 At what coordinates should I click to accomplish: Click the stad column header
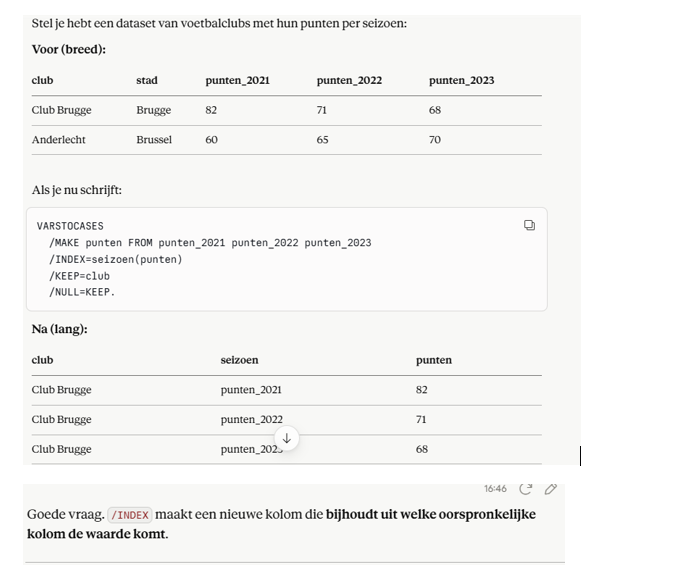[x=147, y=80]
